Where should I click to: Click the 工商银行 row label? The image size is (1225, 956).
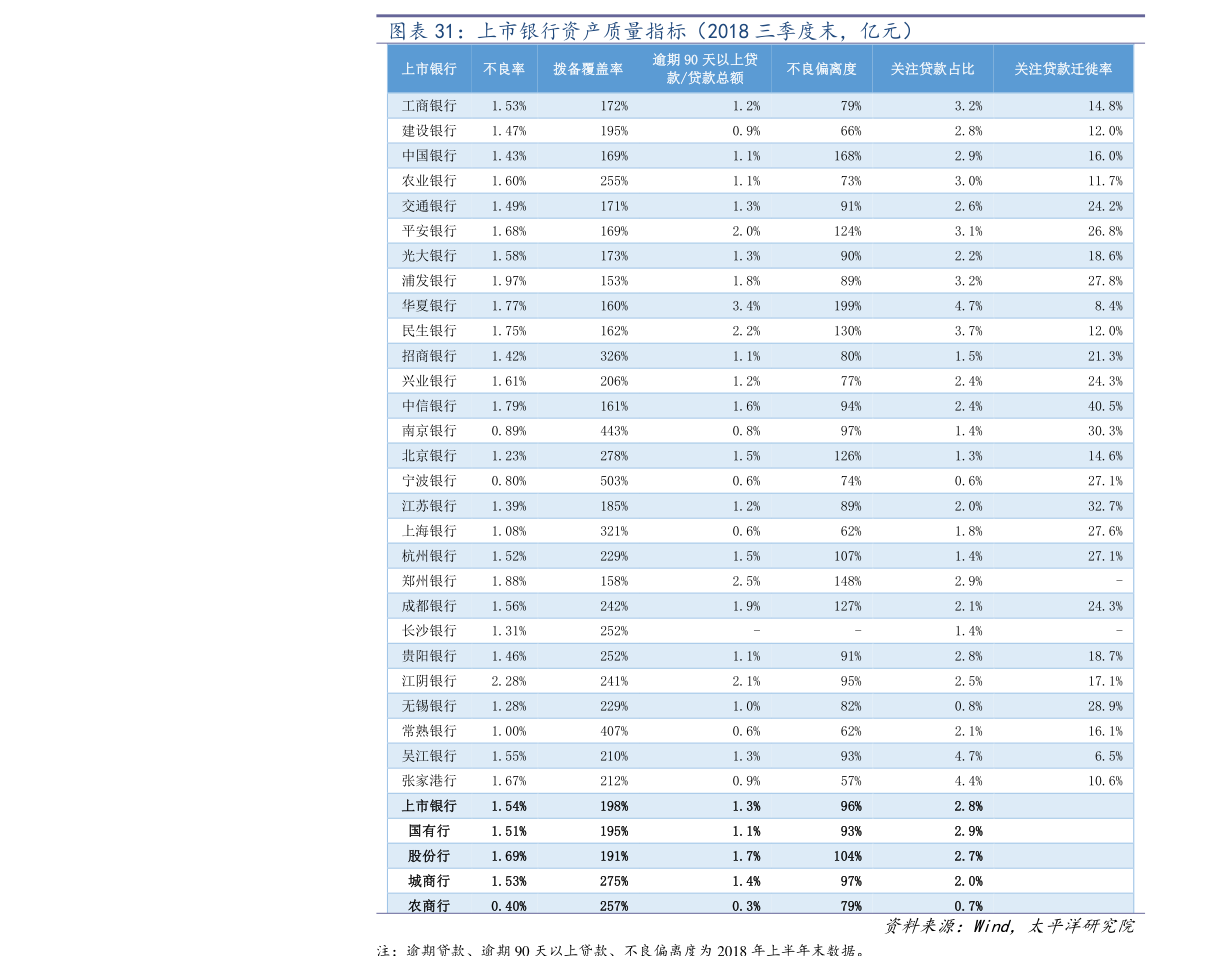pyautogui.click(x=429, y=106)
